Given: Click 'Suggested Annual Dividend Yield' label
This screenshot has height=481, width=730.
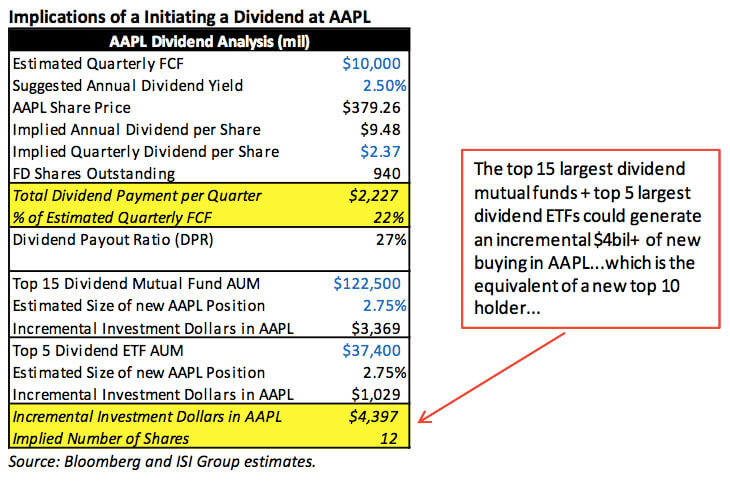Looking at the screenshot, I should point(128,86).
